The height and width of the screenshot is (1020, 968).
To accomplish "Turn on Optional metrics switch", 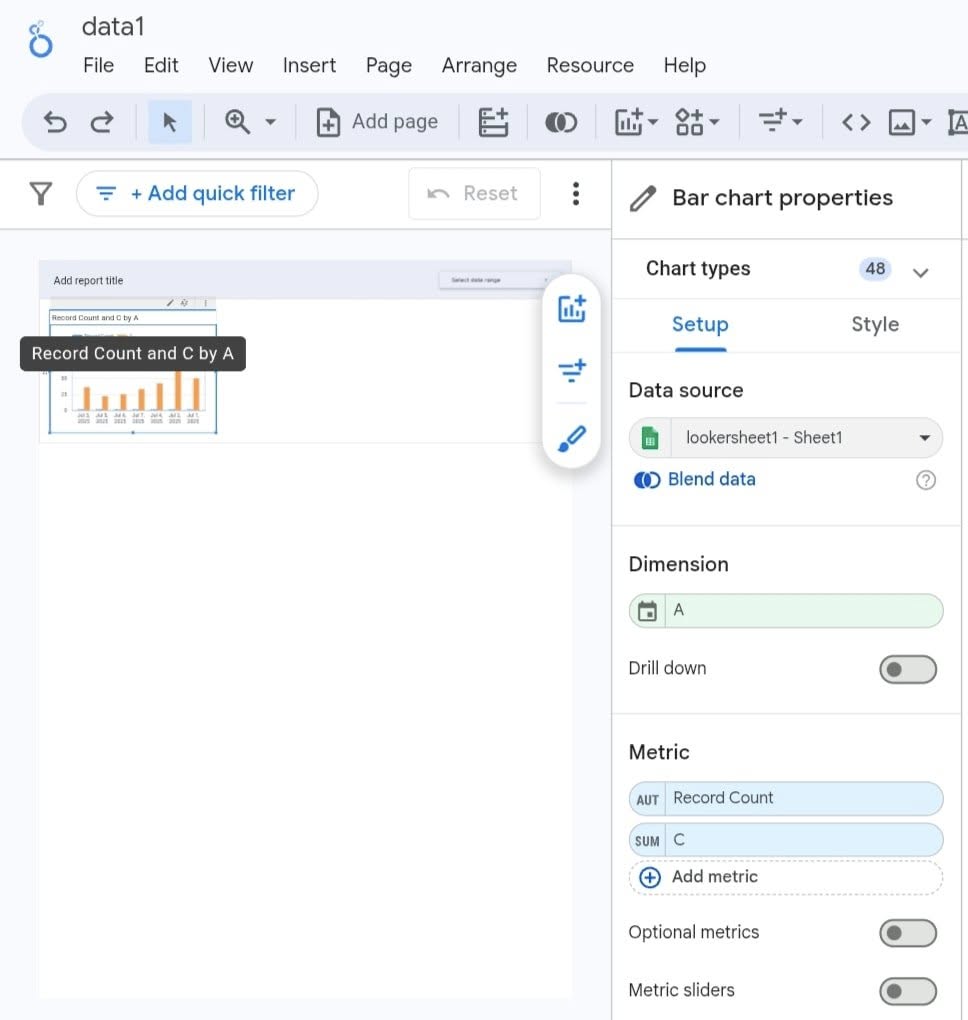I will click(907, 933).
